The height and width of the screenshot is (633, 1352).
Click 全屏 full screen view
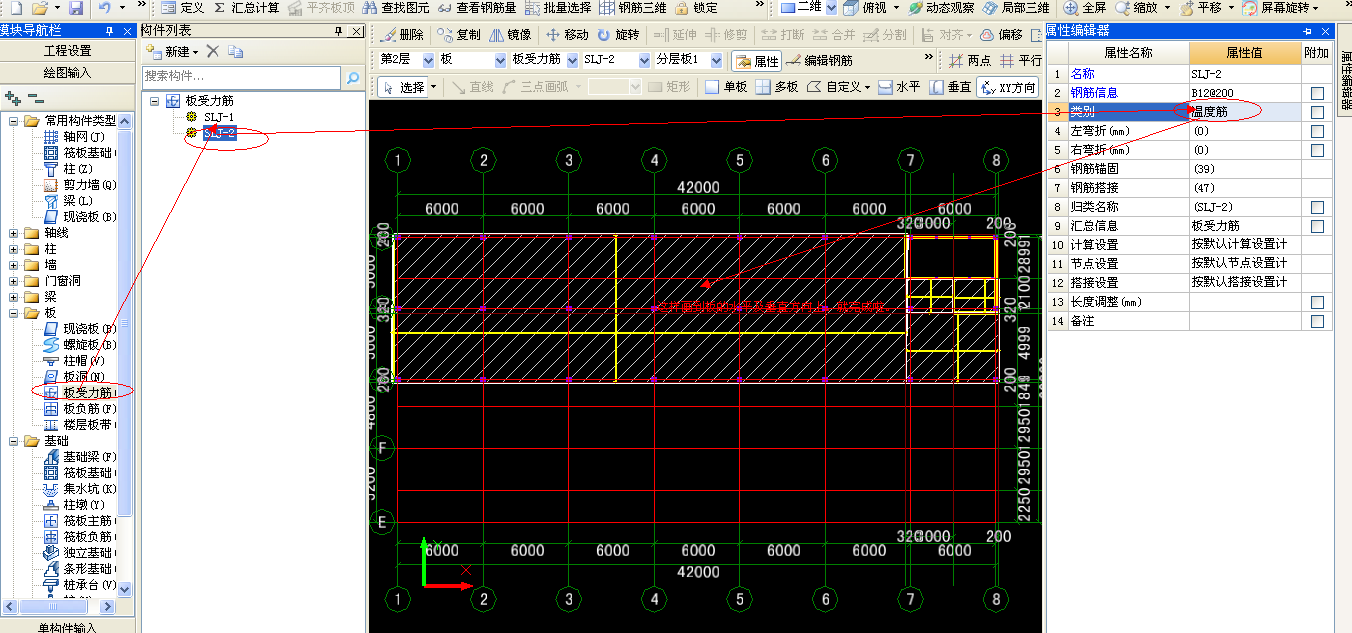1086,8
